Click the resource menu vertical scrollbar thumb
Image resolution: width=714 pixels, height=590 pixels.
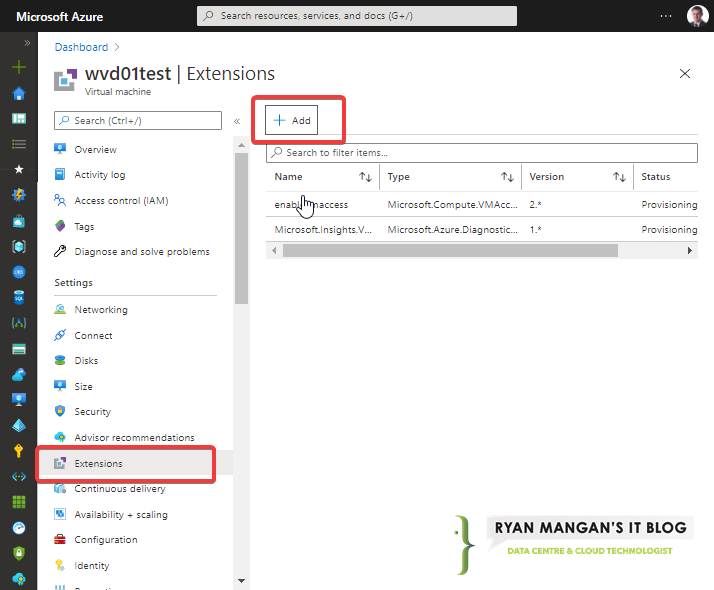click(241, 228)
